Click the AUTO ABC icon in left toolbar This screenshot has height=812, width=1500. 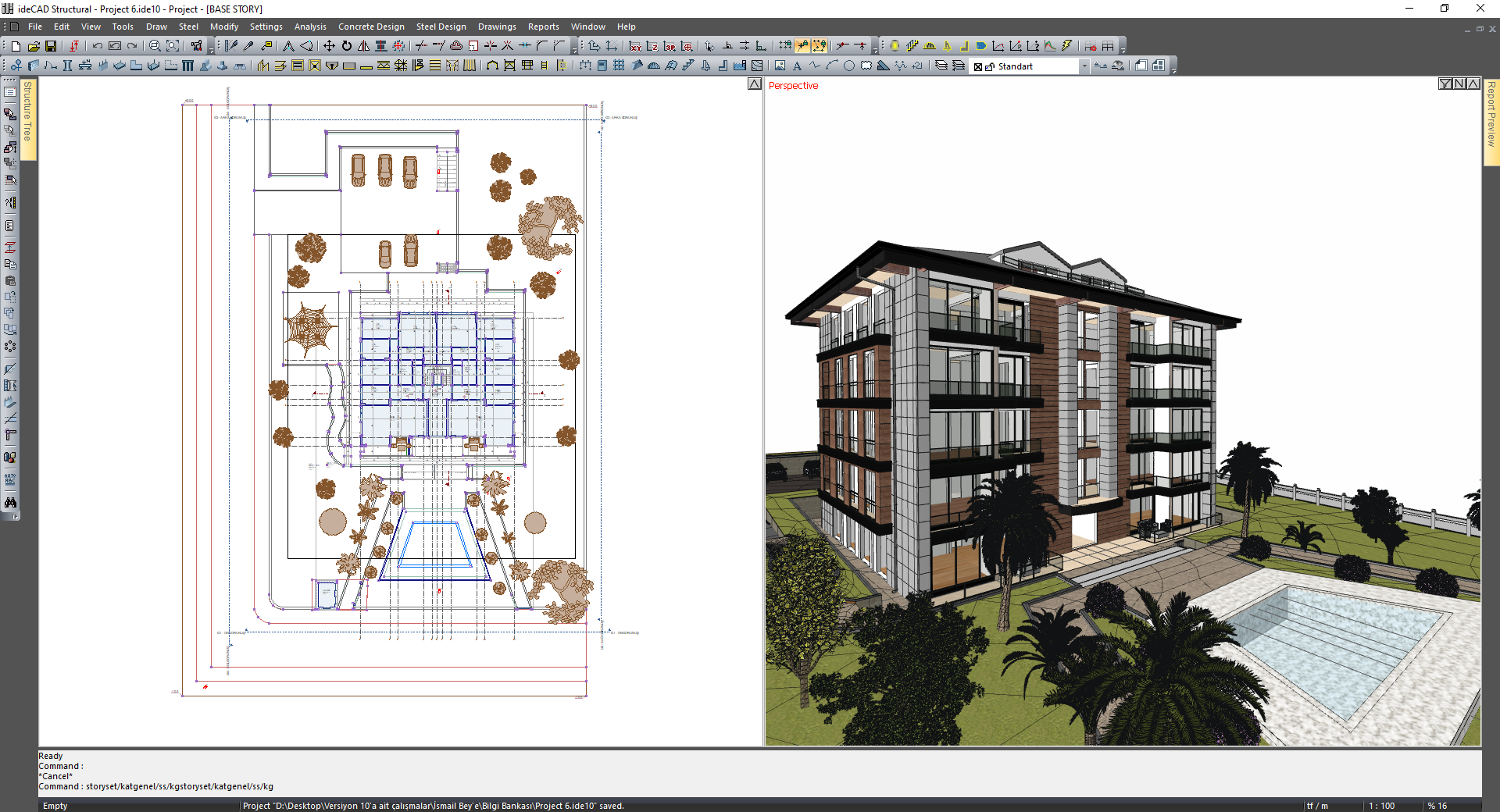10,479
